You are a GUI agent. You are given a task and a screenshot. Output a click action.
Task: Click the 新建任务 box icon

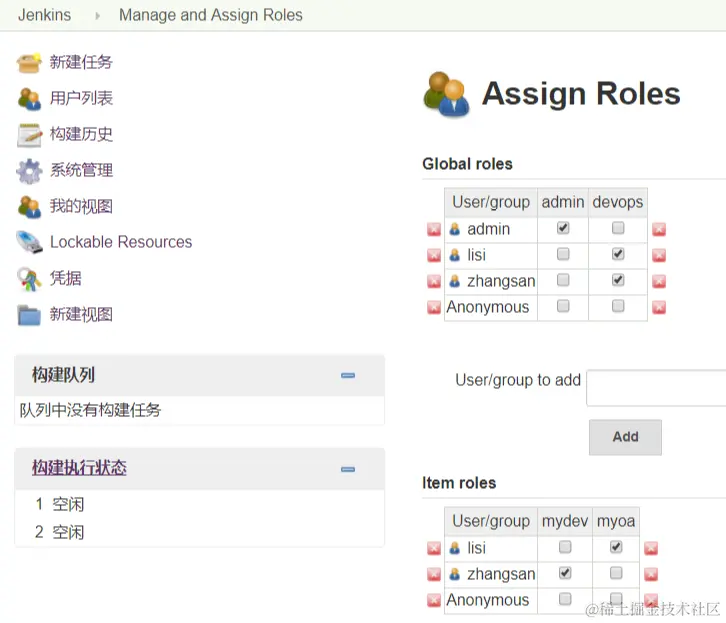(29, 63)
